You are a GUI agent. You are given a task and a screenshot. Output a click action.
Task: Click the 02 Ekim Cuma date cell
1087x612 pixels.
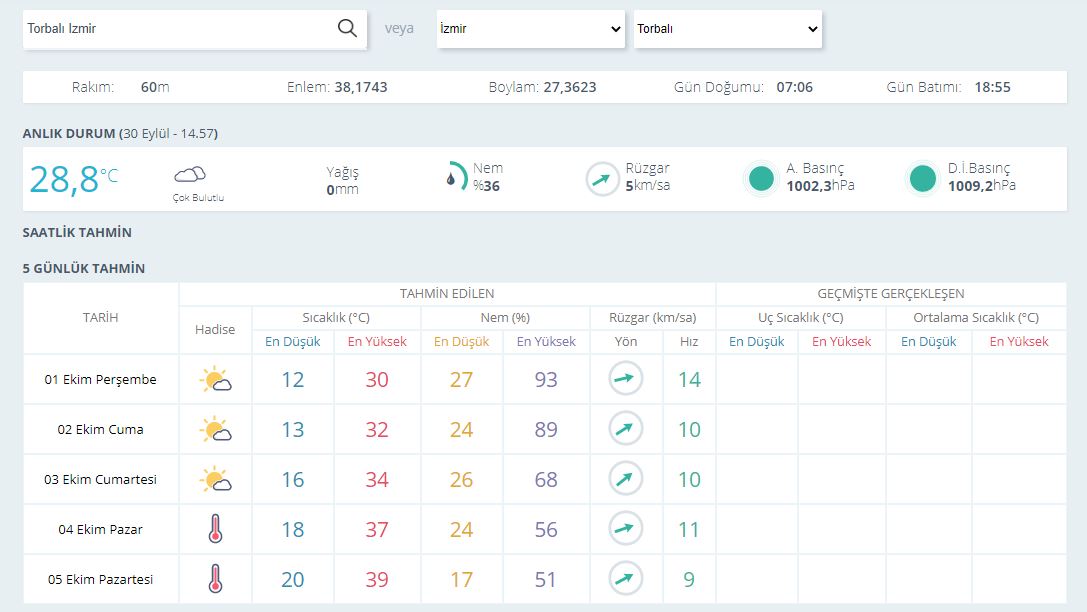click(101, 430)
